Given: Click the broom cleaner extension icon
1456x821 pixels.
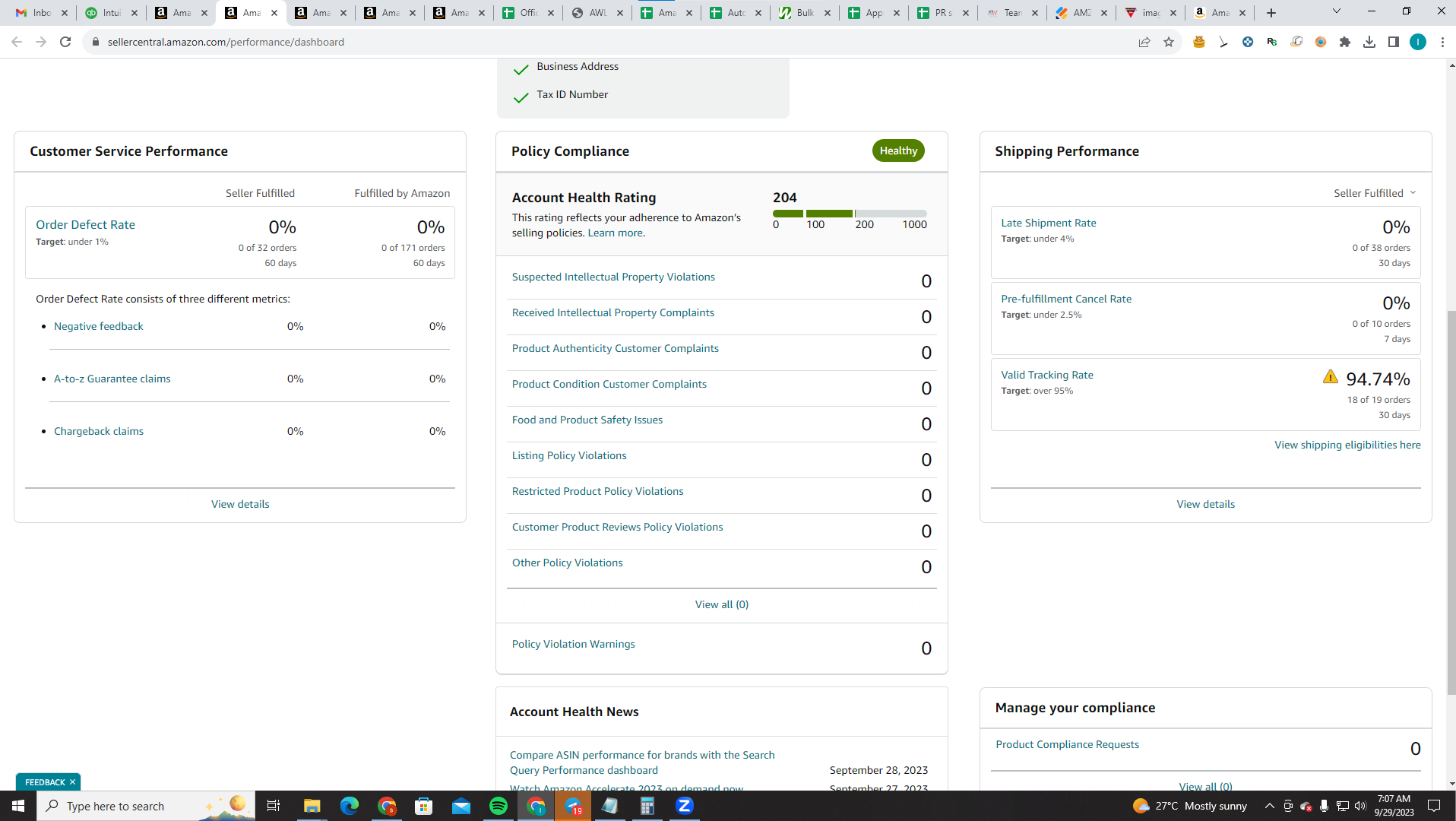Looking at the screenshot, I should (x=1223, y=42).
